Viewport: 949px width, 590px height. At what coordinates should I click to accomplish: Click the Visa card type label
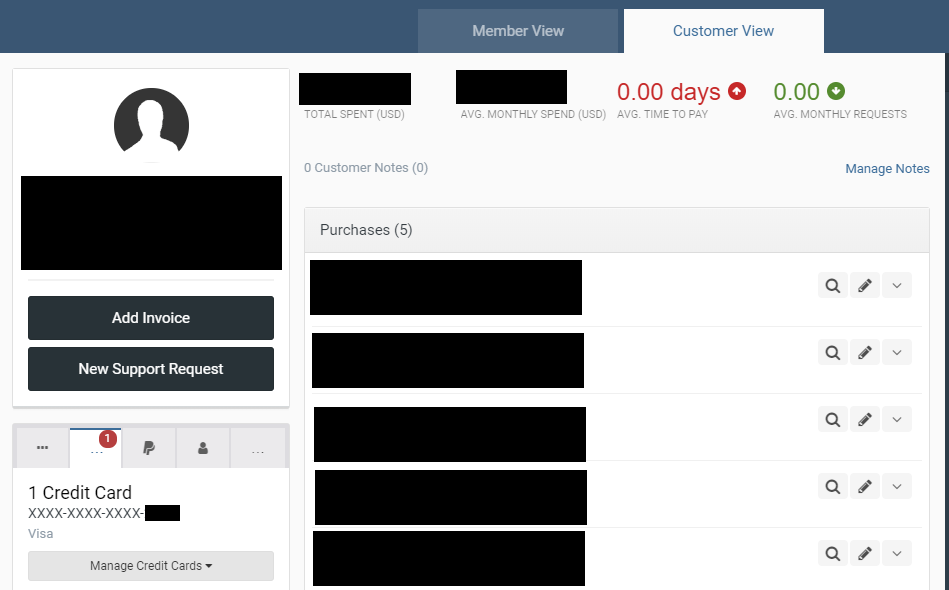tap(41, 534)
